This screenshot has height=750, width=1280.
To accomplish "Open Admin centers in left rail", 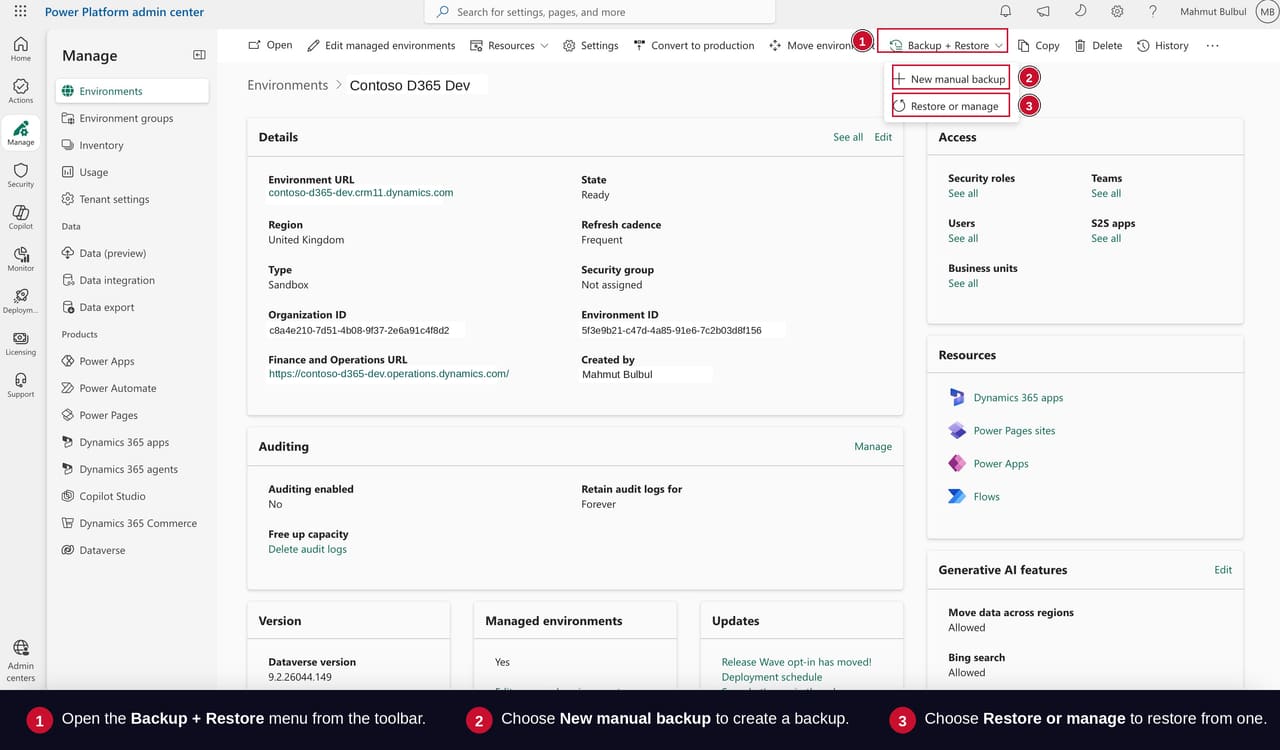I will click(21, 661).
